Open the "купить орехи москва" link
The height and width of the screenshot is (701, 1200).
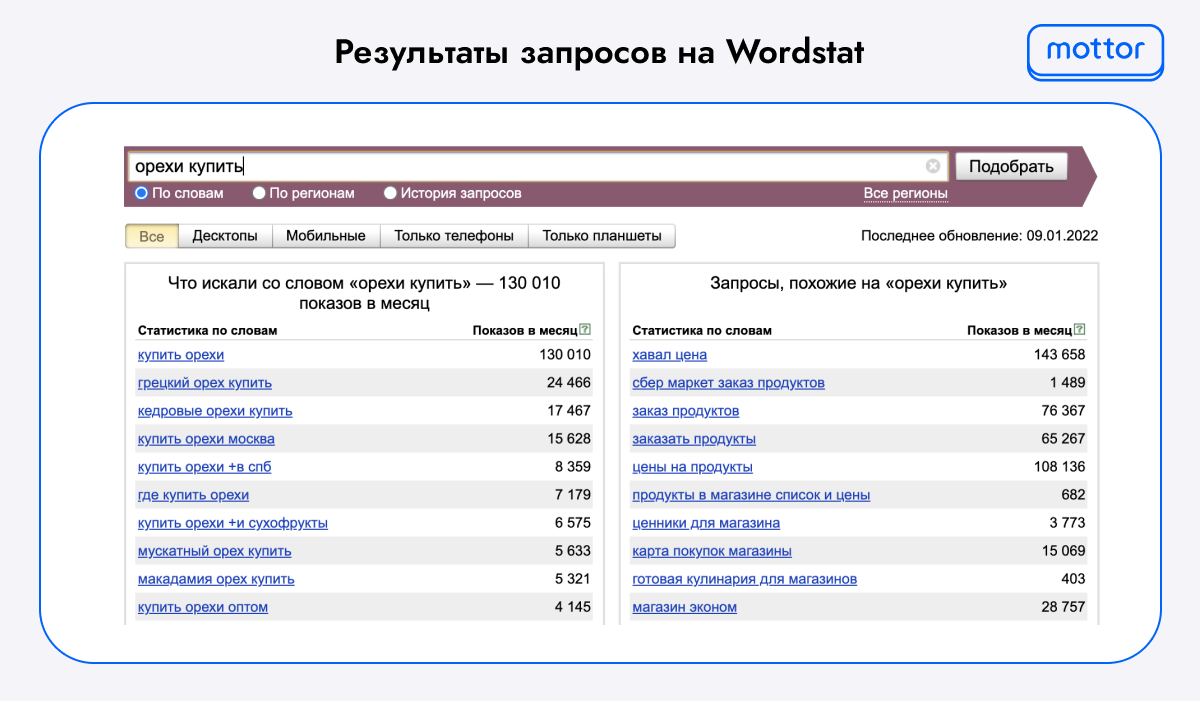coord(206,439)
